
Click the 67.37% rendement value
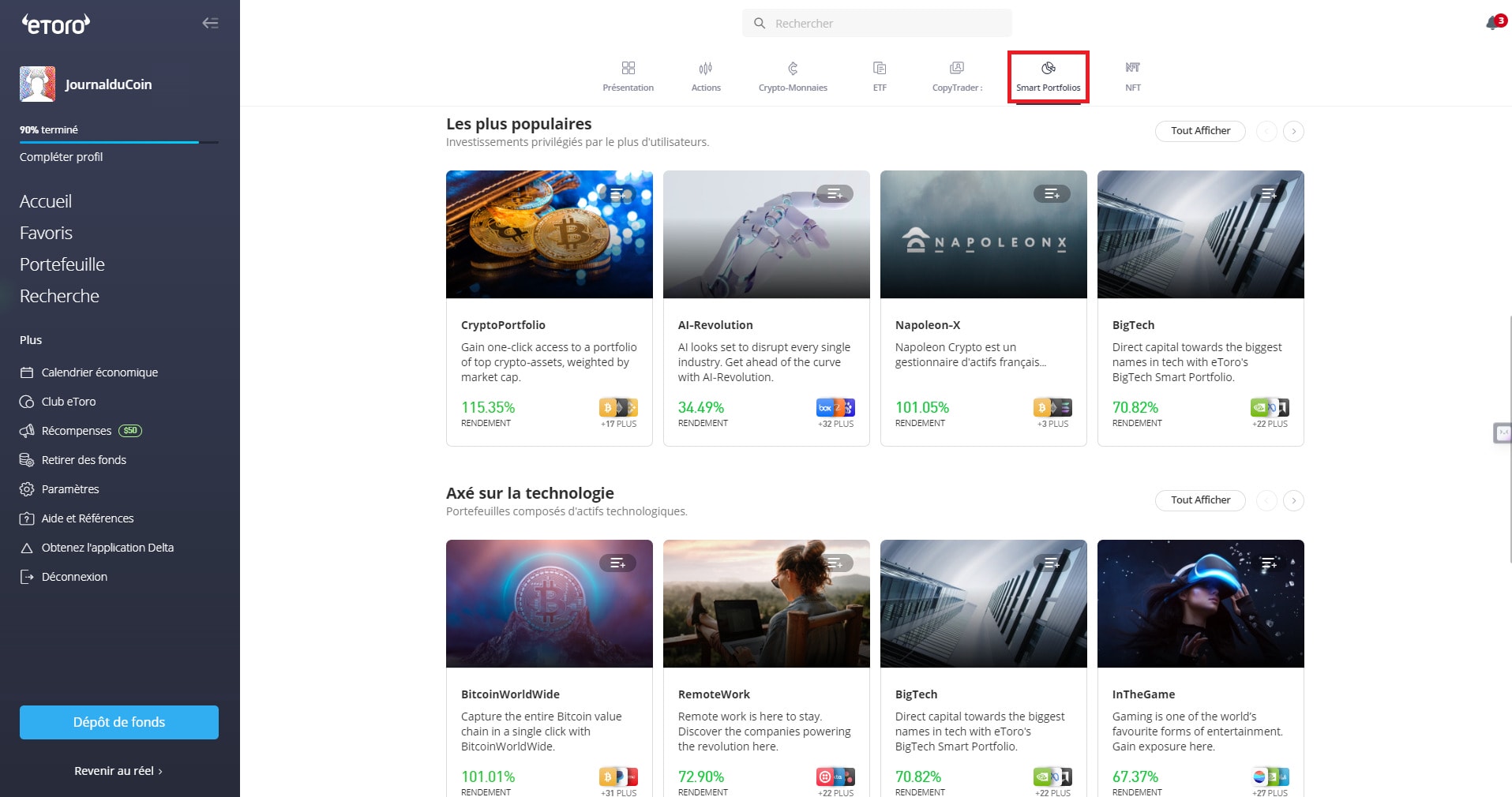(1135, 776)
